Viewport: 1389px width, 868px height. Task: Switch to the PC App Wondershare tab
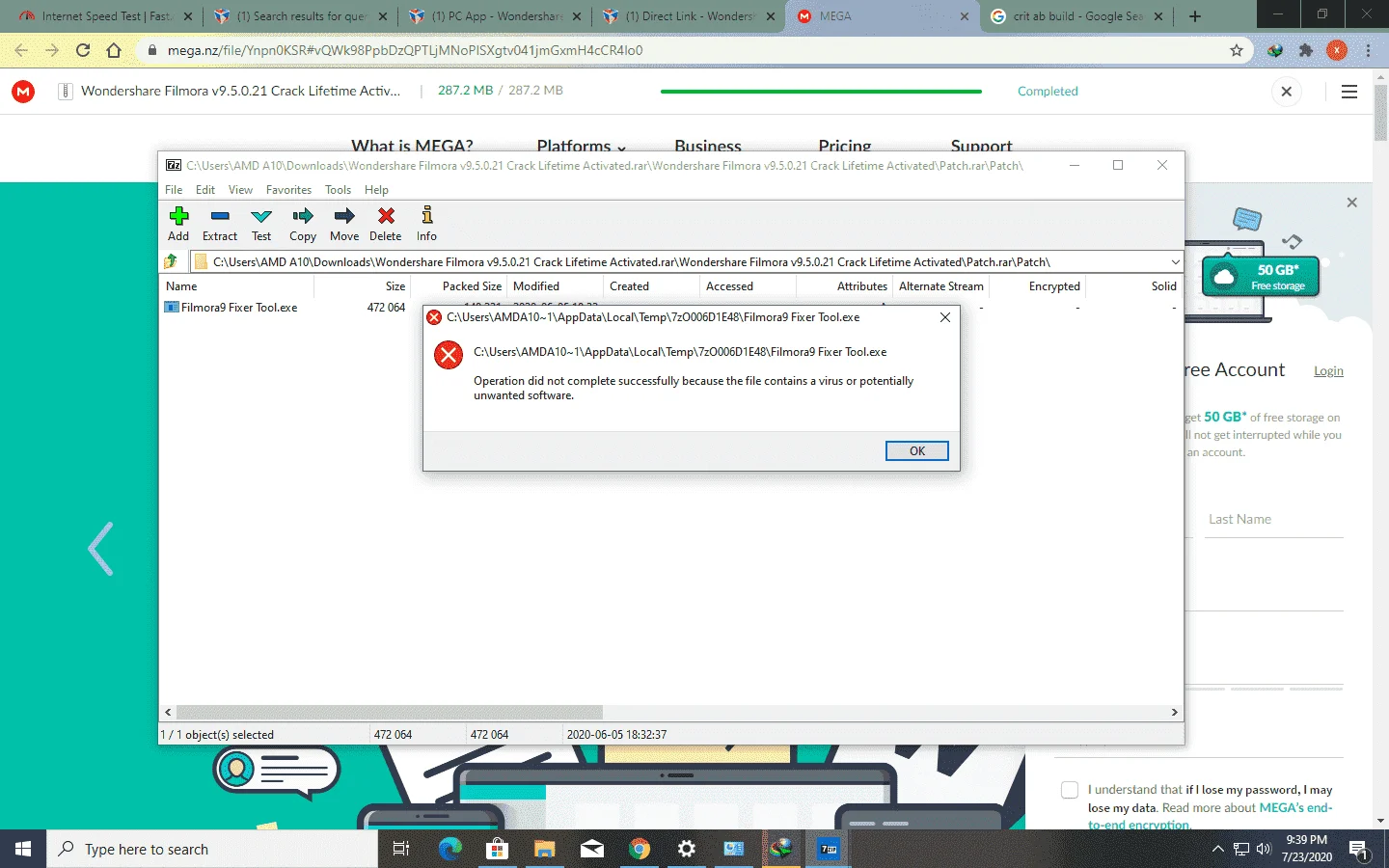[x=495, y=16]
